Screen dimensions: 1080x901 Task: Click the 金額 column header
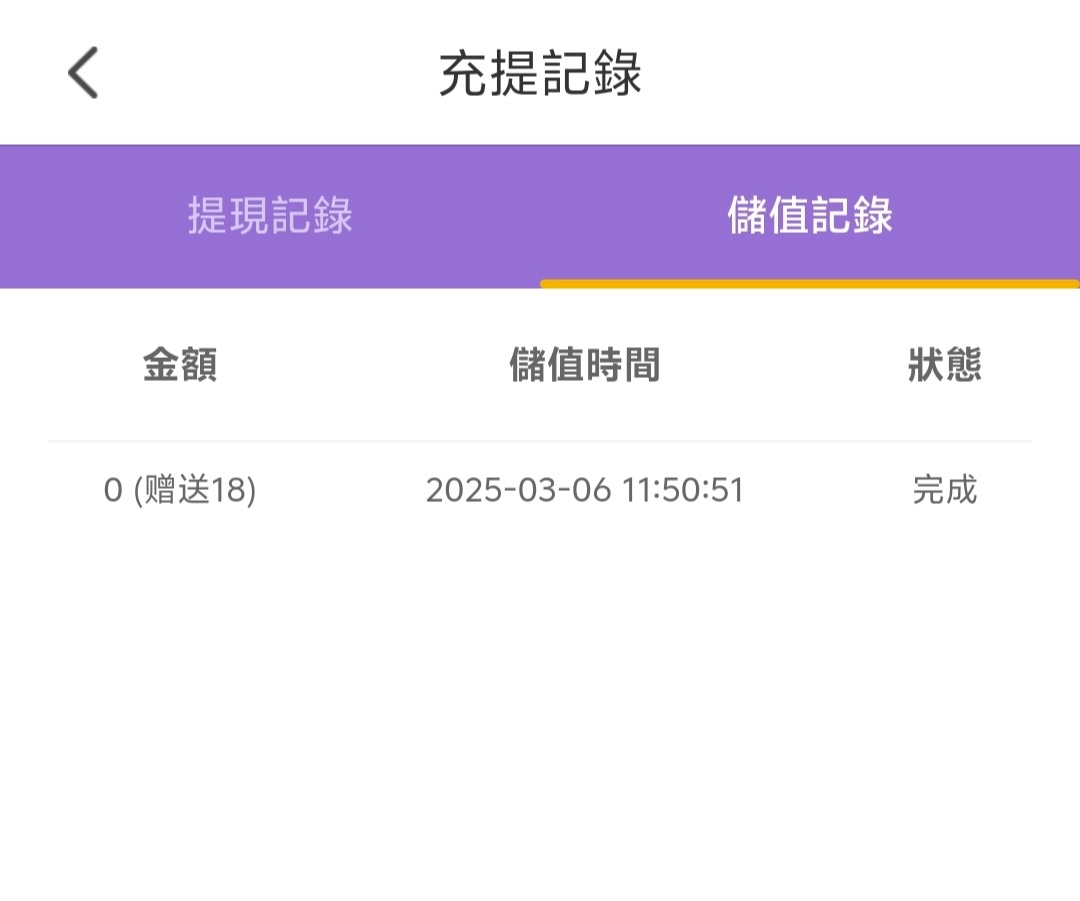[180, 365]
